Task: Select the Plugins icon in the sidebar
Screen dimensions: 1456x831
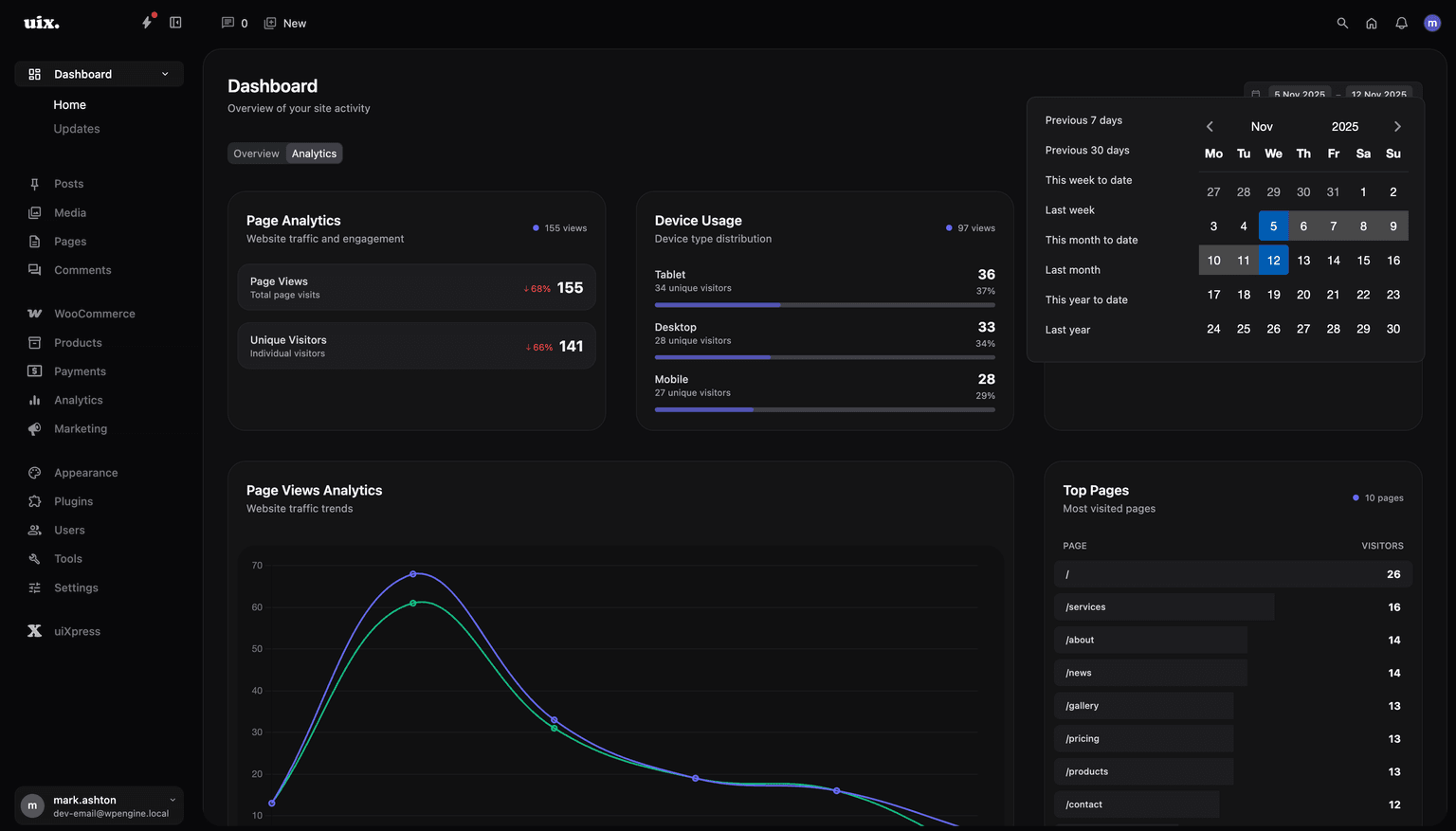Action: (34, 501)
